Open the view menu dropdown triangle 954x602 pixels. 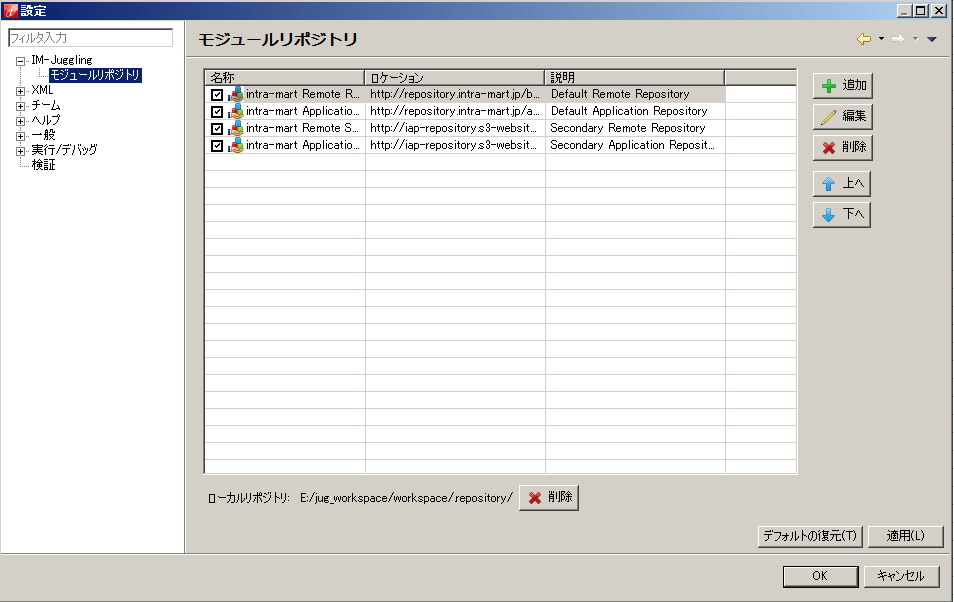click(x=931, y=39)
